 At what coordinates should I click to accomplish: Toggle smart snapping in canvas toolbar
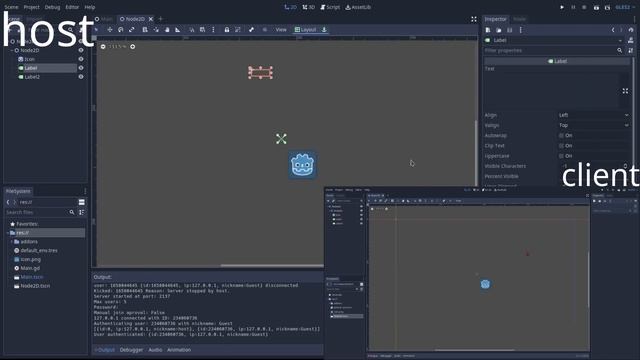click(x=191, y=29)
